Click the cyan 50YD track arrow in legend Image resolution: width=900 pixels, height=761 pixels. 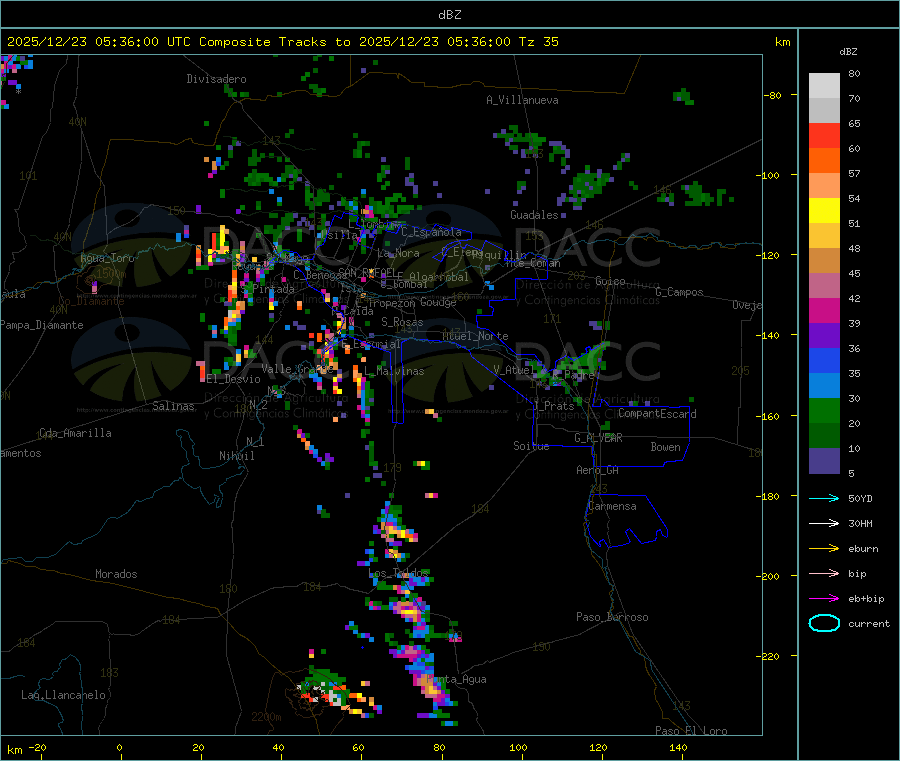(824, 498)
